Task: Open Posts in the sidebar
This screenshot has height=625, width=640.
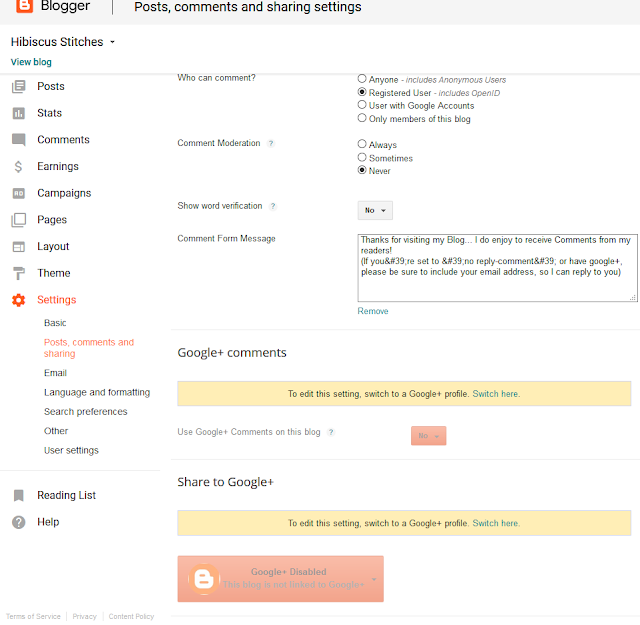Action: click(51, 87)
